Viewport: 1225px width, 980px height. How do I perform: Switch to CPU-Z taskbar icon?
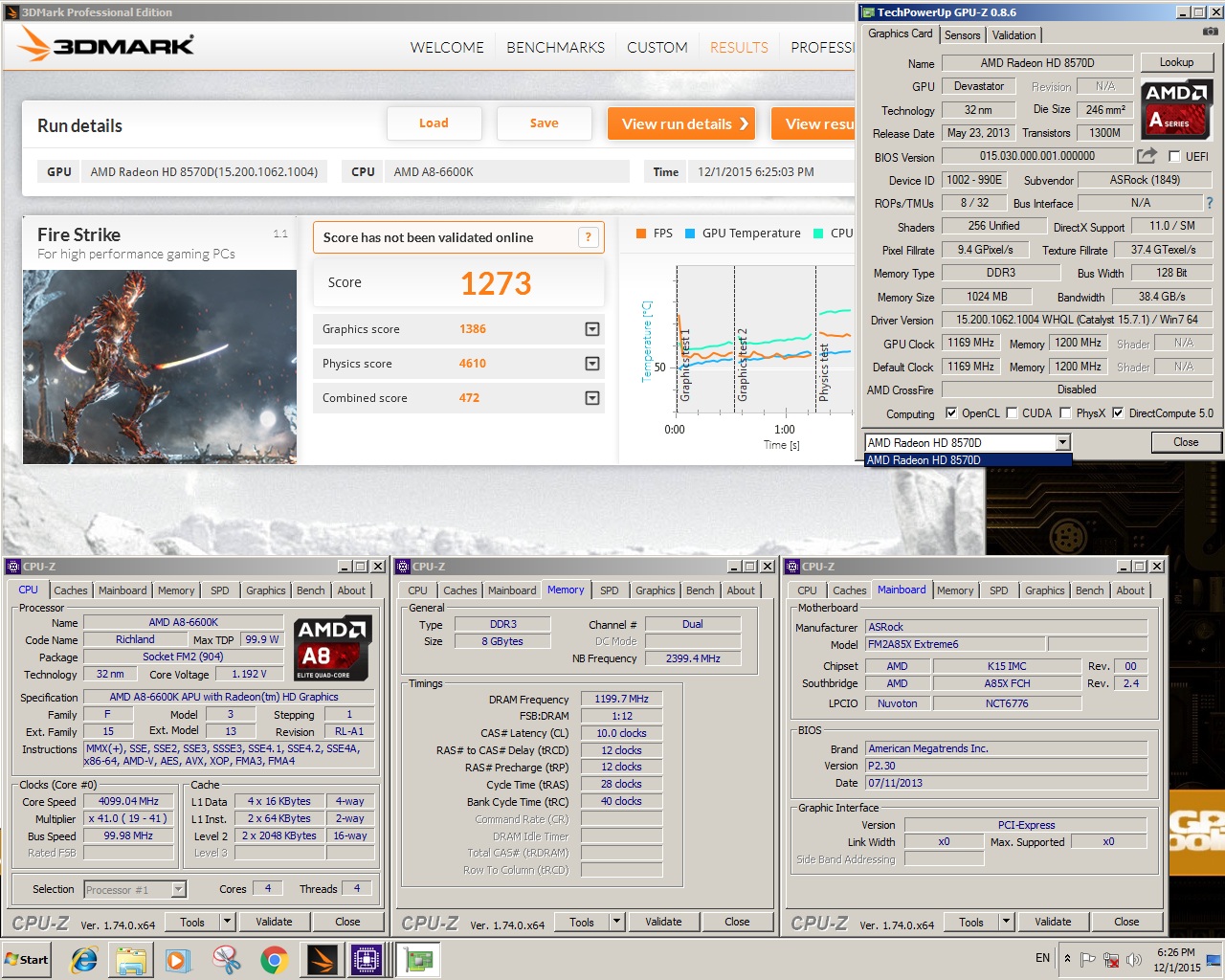367,960
